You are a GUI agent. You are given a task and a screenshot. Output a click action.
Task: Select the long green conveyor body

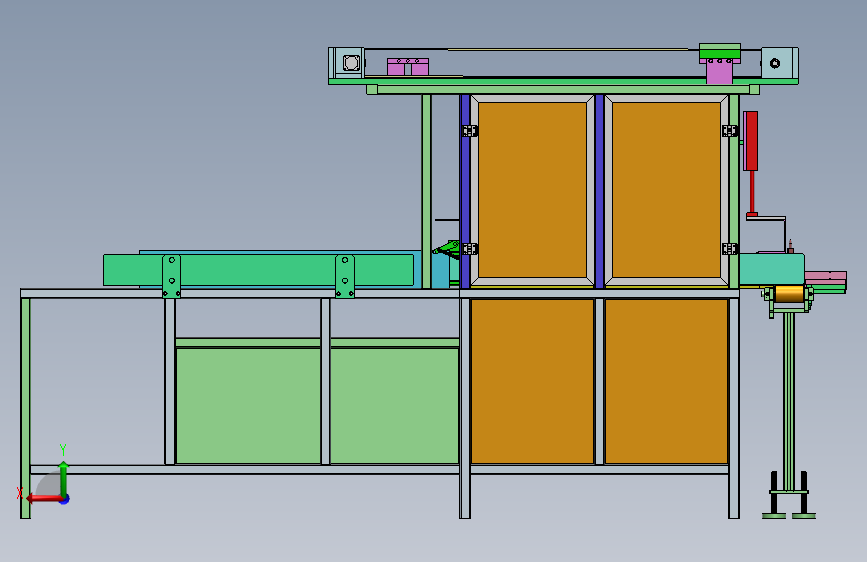click(x=258, y=270)
